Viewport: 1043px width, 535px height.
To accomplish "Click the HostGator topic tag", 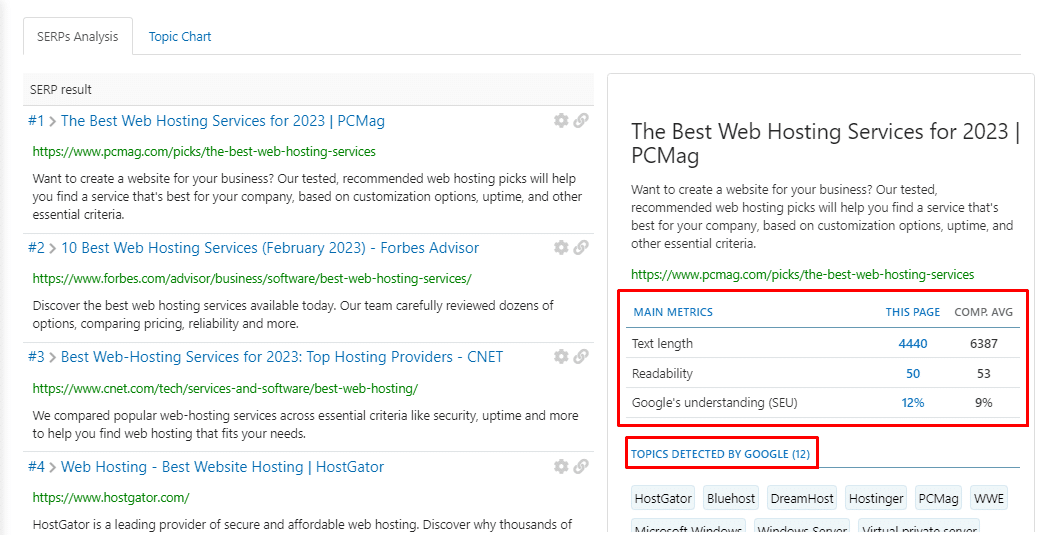I will tap(663, 498).
